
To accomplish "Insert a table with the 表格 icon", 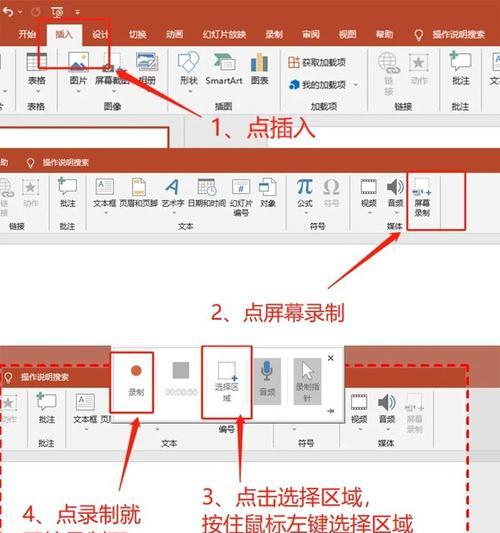I will click(x=36, y=63).
